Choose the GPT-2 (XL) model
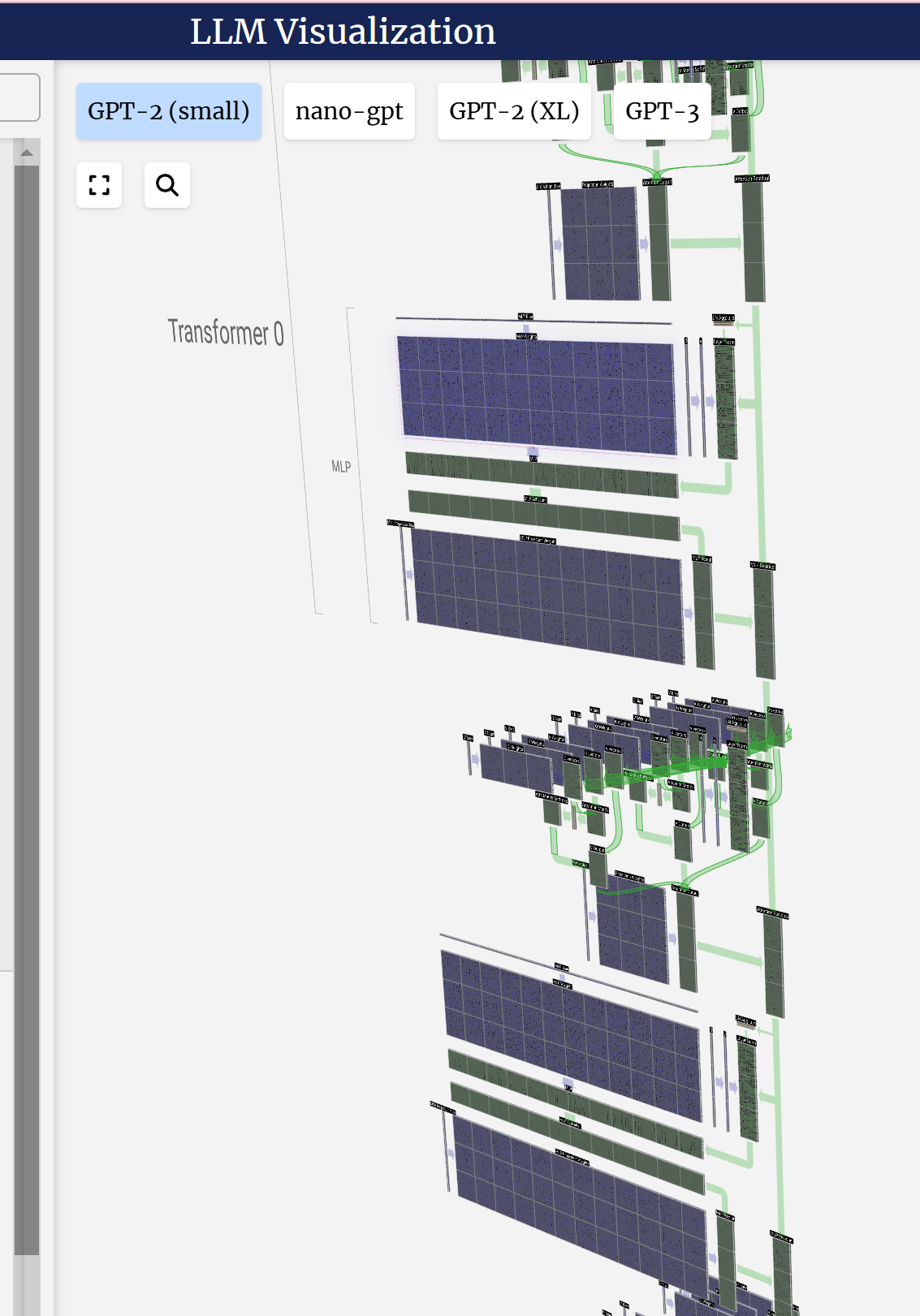Viewport: 920px width, 1316px height. tap(514, 111)
